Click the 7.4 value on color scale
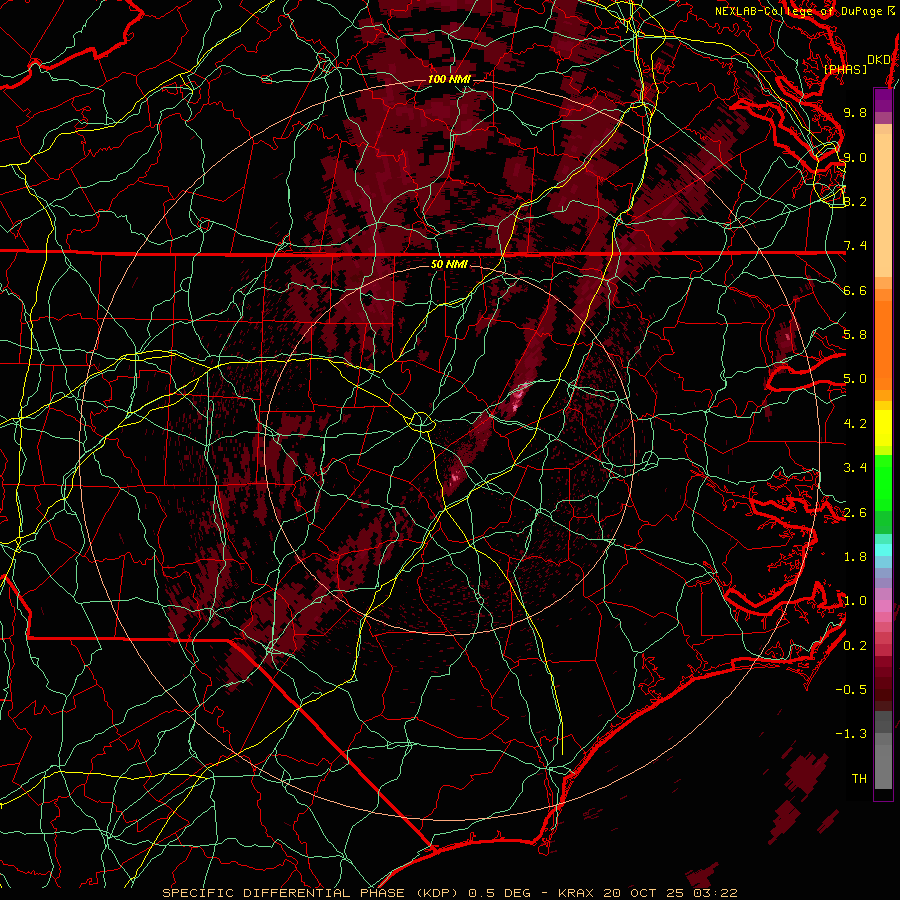Image resolution: width=900 pixels, height=900 pixels. pos(855,246)
